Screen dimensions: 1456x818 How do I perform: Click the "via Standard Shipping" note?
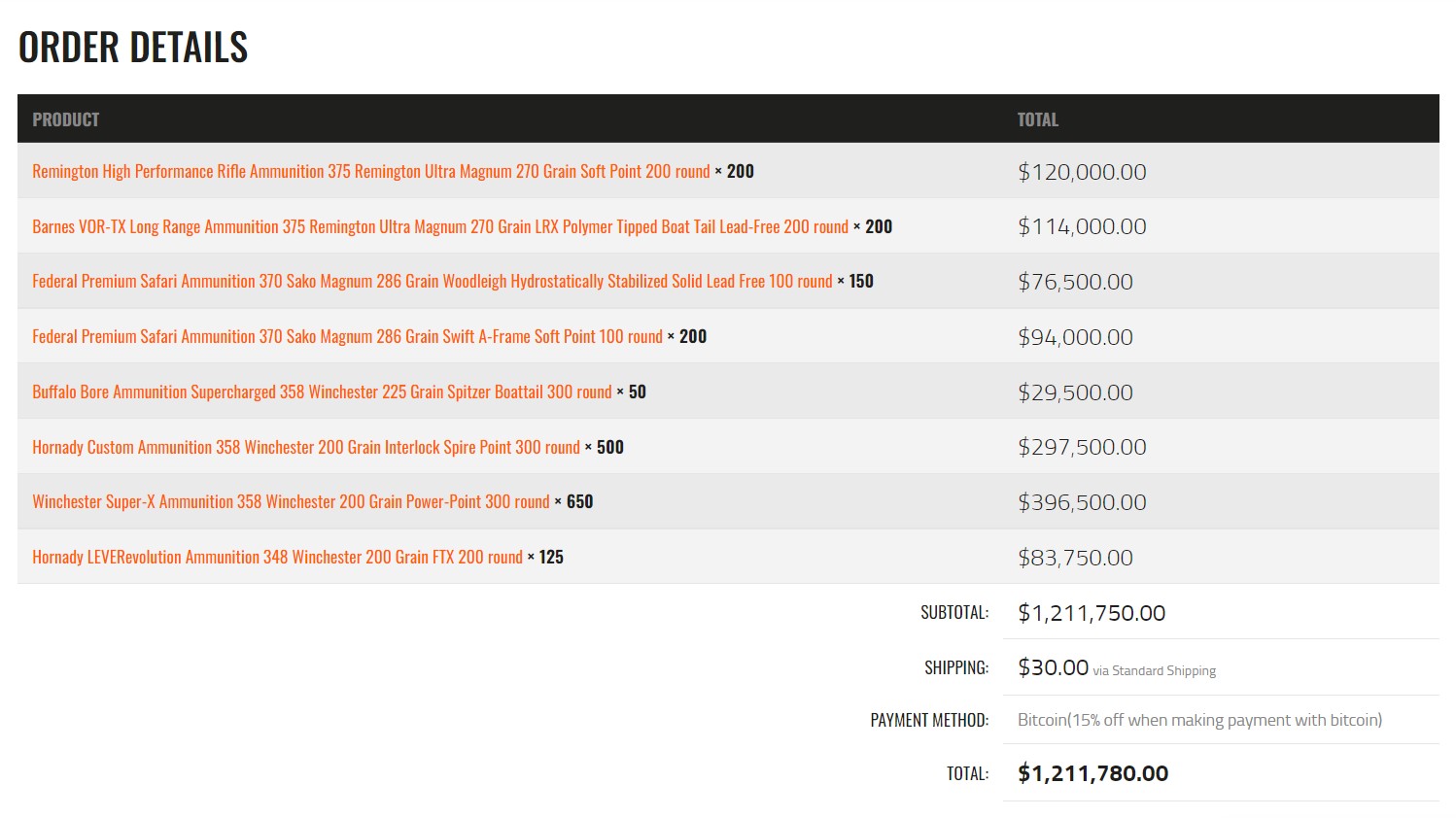(1154, 670)
